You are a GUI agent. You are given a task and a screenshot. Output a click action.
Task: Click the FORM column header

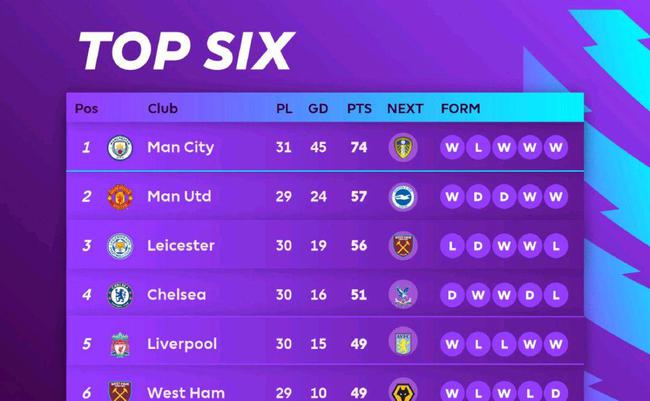(461, 108)
